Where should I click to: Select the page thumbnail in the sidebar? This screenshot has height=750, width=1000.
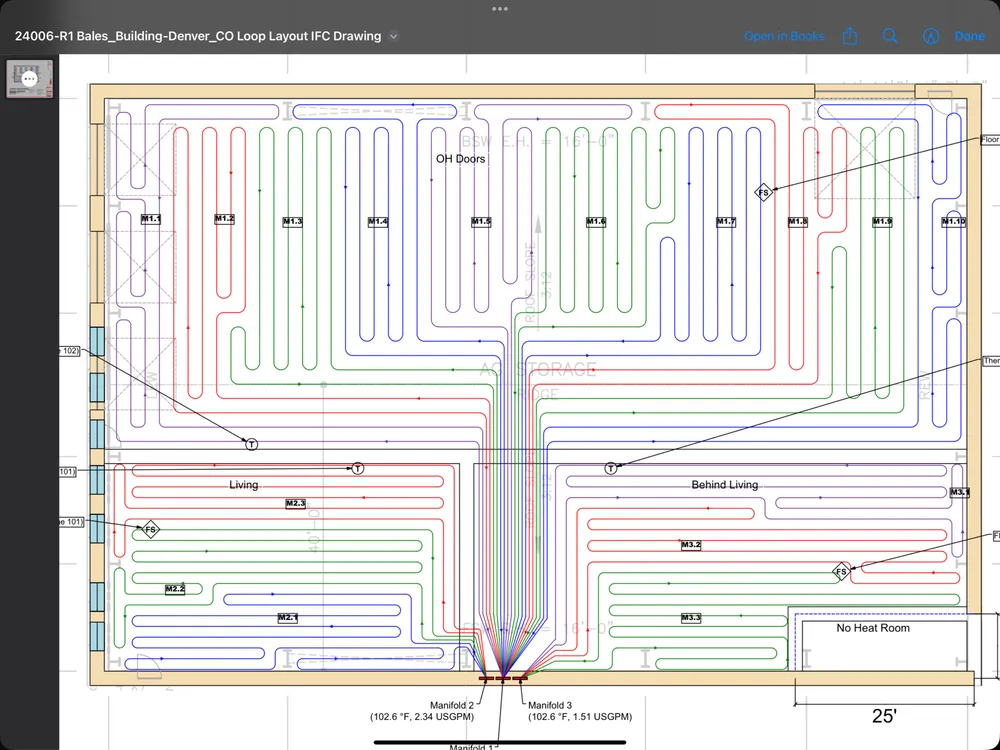click(29, 79)
